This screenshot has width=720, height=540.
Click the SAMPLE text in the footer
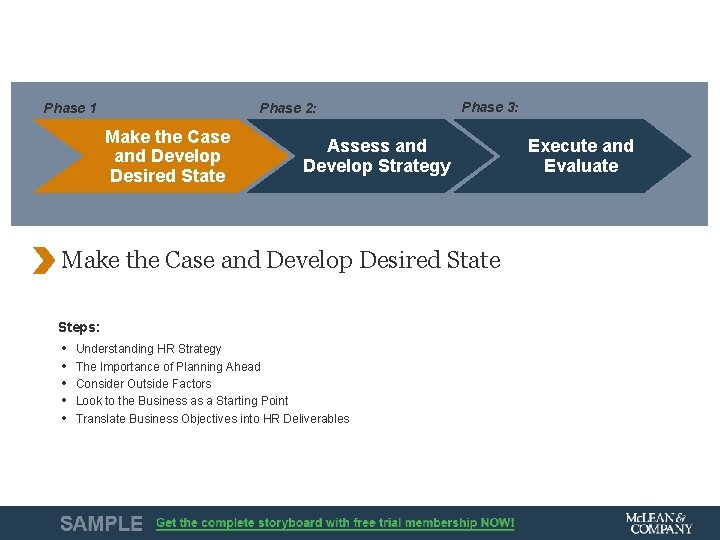tap(101, 523)
